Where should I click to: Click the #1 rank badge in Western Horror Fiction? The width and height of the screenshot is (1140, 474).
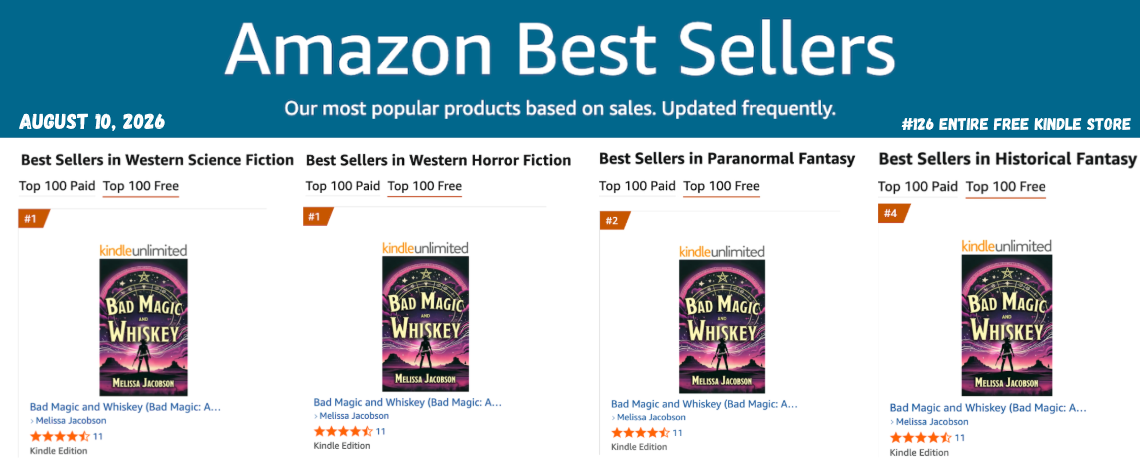(318, 217)
